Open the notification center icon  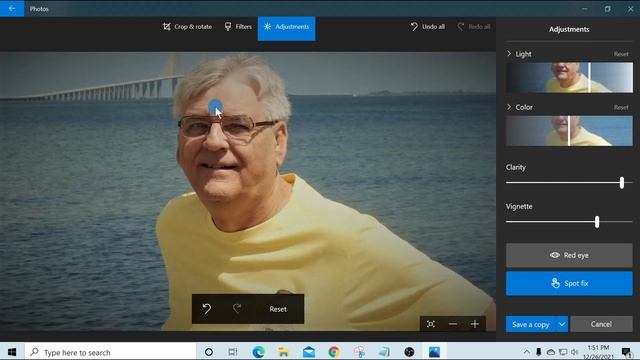(x=627, y=352)
